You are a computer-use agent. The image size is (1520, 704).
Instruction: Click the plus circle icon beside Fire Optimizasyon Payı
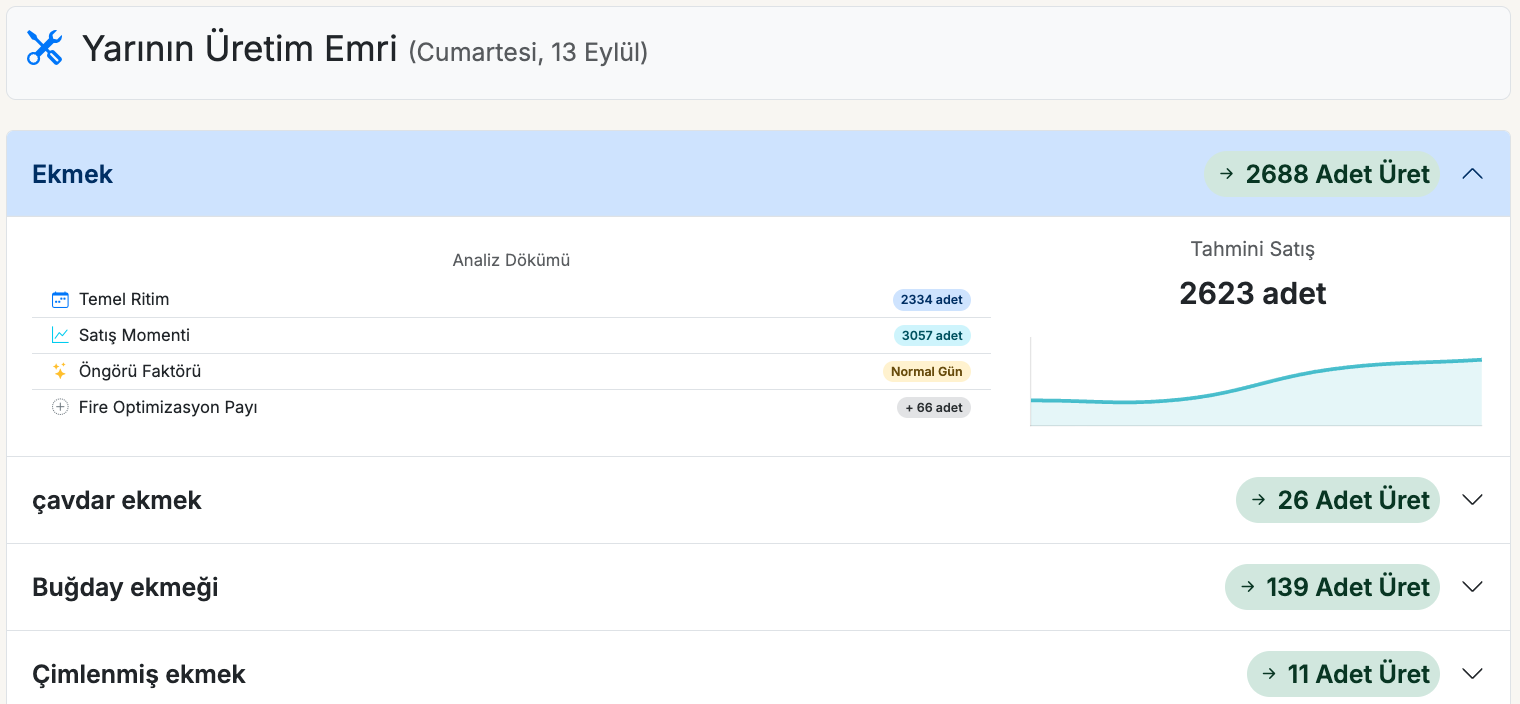[x=60, y=407]
